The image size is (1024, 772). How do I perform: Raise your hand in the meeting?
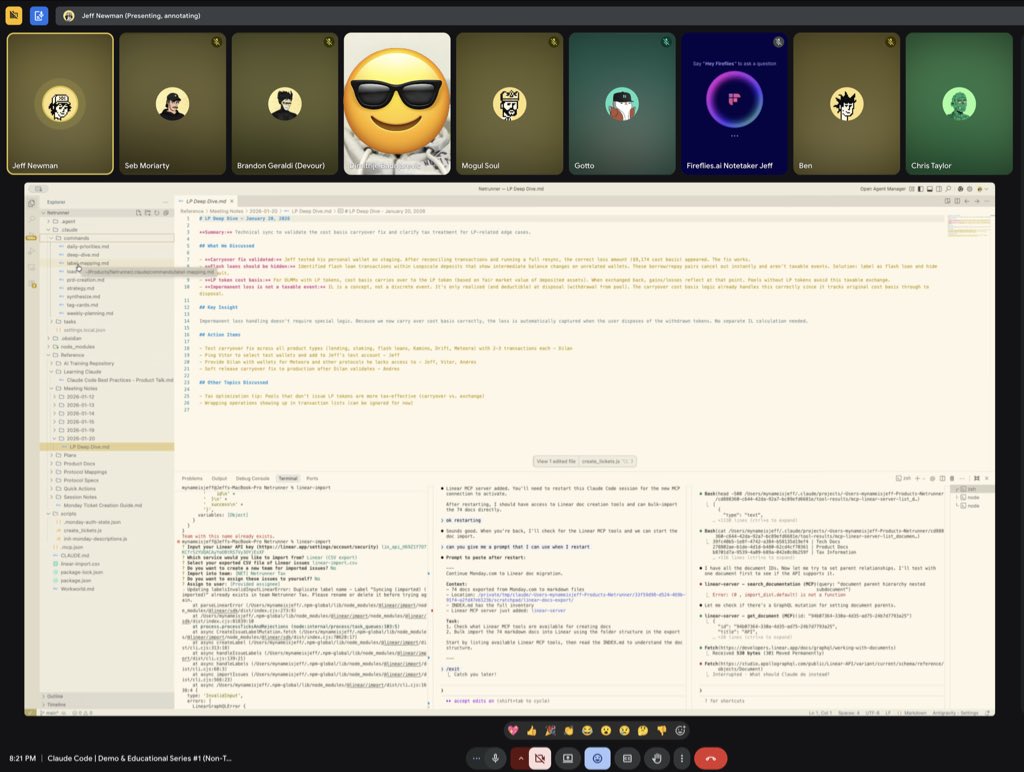(657, 758)
